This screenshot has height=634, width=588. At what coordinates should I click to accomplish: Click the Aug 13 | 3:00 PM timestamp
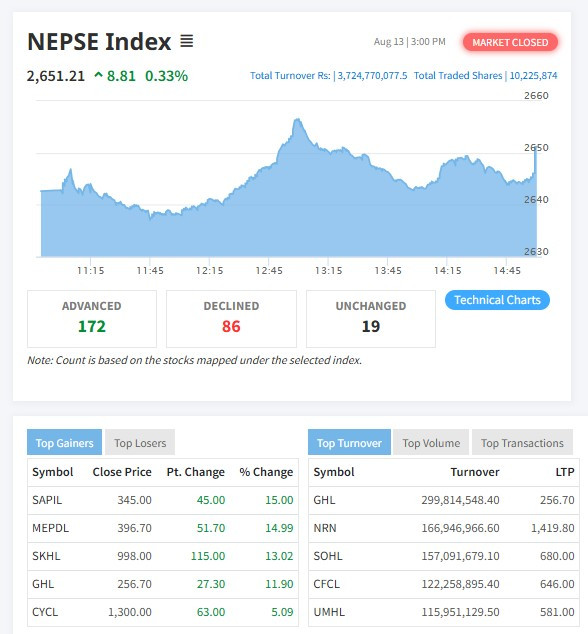(x=409, y=42)
